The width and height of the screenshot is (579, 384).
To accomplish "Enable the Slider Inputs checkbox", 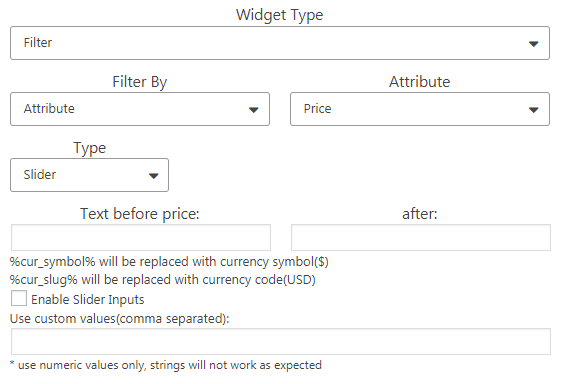I will [x=19, y=298].
